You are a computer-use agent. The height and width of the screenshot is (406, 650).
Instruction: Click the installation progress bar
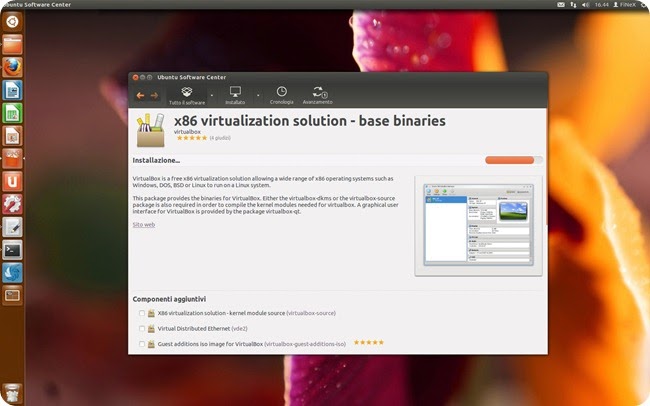[x=514, y=160]
